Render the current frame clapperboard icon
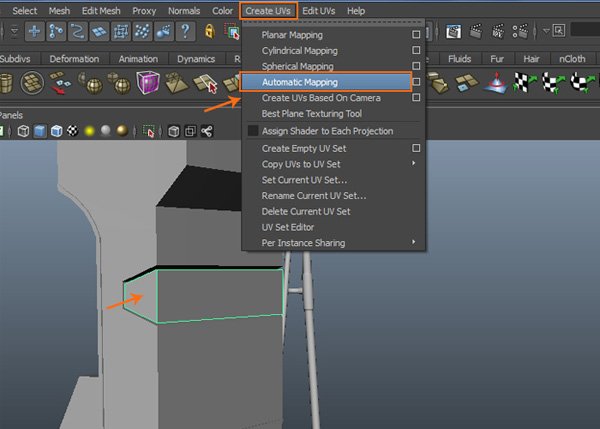This screenshot has width=600, height=429. tap(476, 31)
